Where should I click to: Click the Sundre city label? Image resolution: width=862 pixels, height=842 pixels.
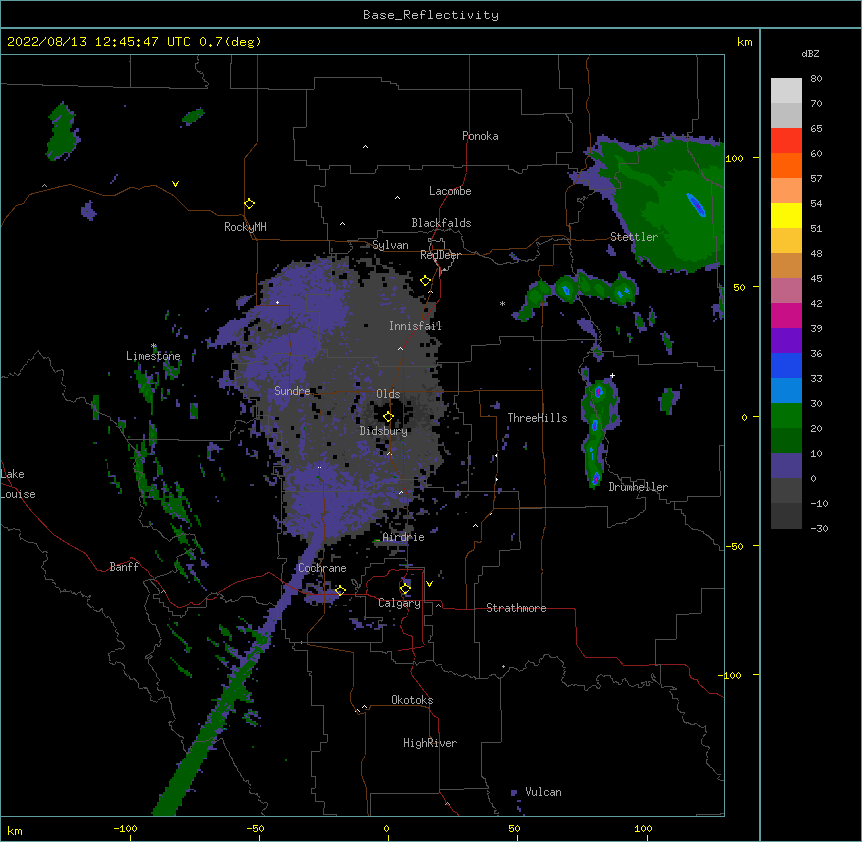point(292,391)
